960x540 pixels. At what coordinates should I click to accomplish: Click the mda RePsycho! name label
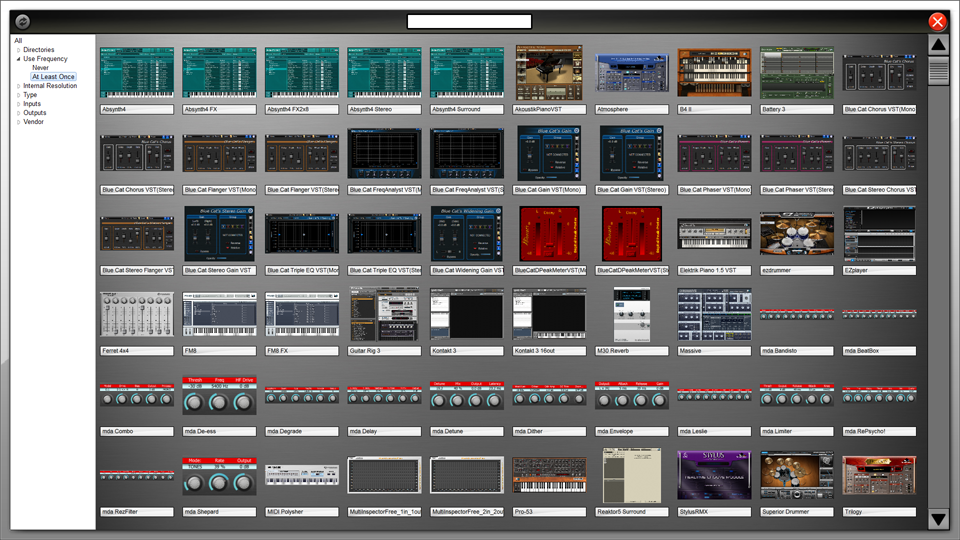[x=879, y=431]
